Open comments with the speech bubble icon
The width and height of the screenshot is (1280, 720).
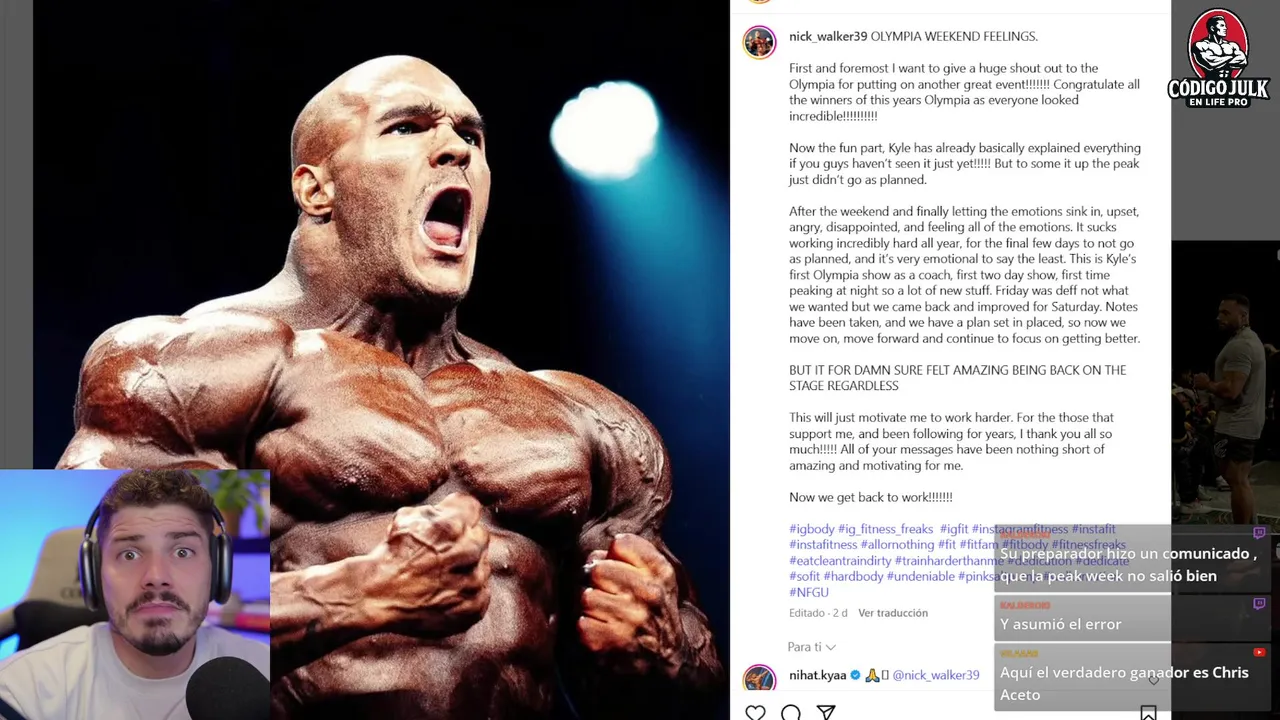click(791, 712)
